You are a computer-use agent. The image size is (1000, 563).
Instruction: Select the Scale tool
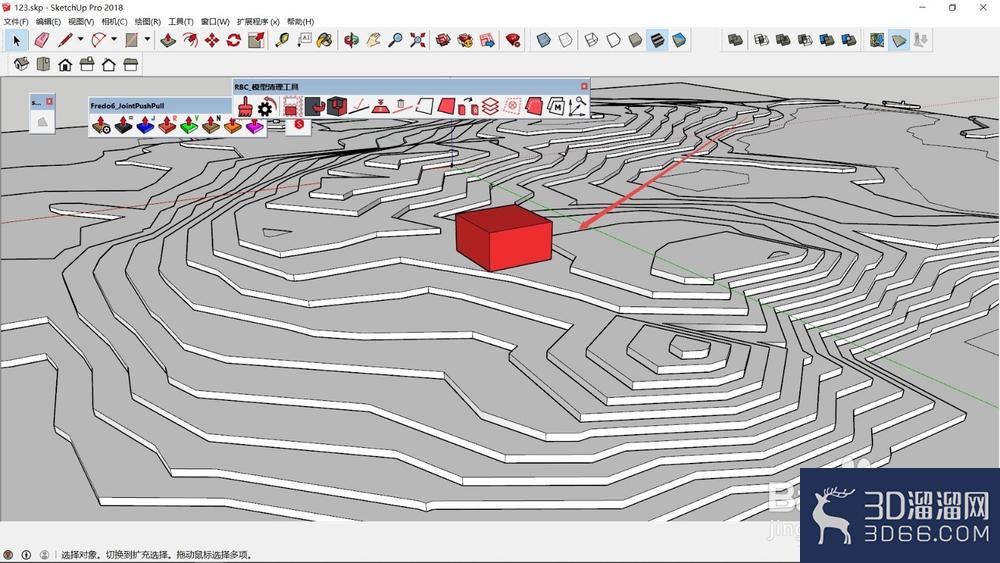256,40
